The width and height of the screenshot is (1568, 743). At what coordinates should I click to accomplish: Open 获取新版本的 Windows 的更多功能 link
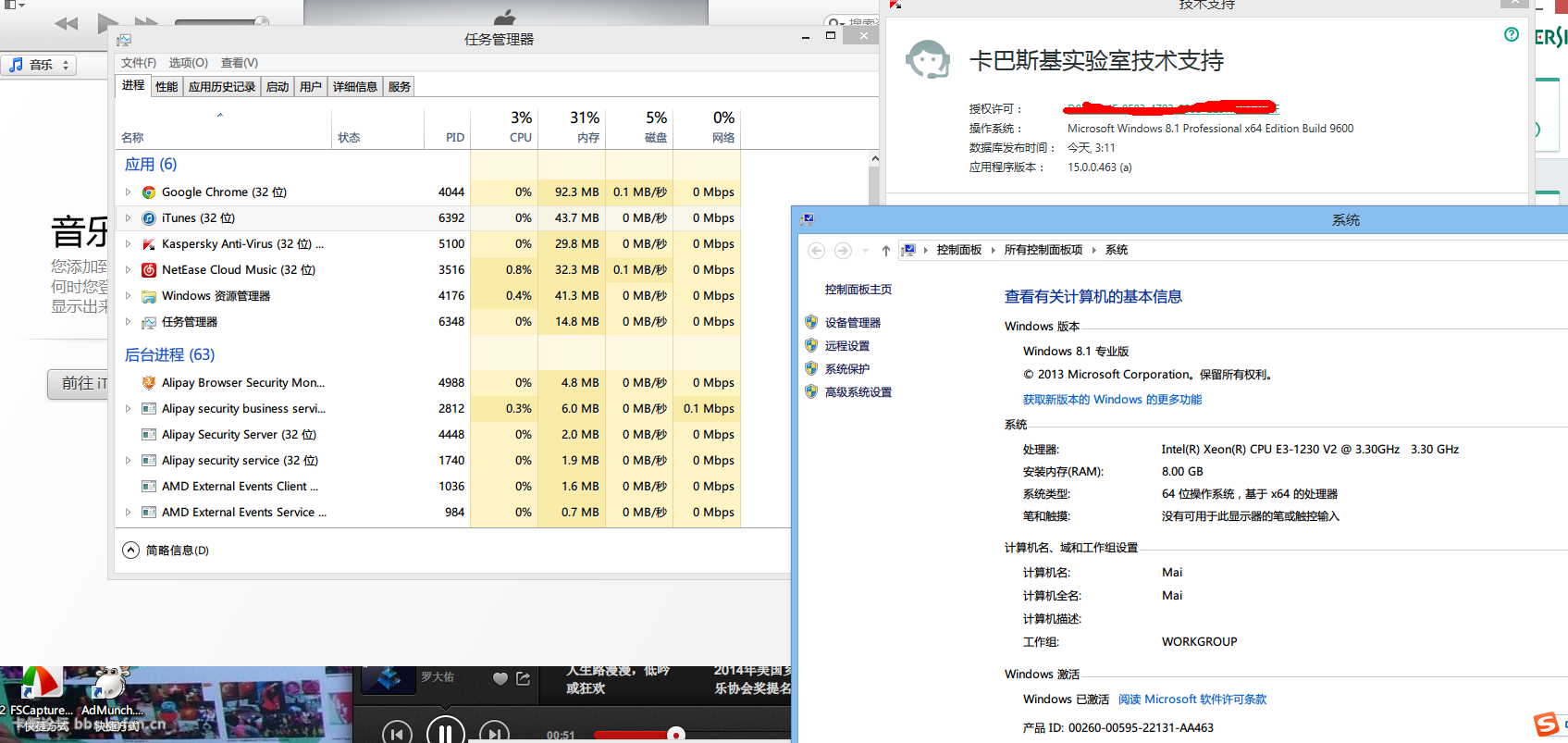point(1112,400)
